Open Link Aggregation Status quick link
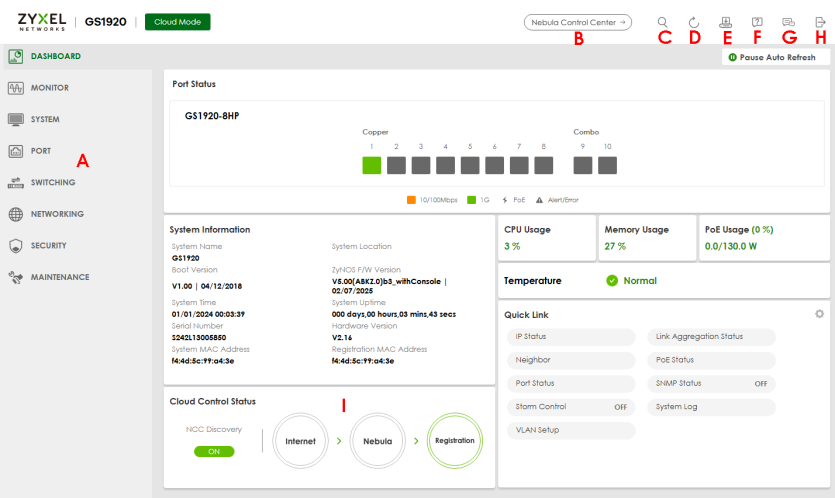Screen dimensions: 835x498 (711, 337)
